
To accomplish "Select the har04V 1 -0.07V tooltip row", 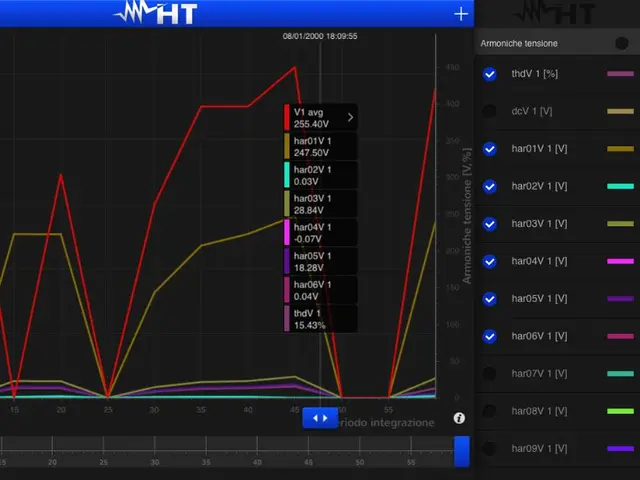I will (x=321, y=233).
